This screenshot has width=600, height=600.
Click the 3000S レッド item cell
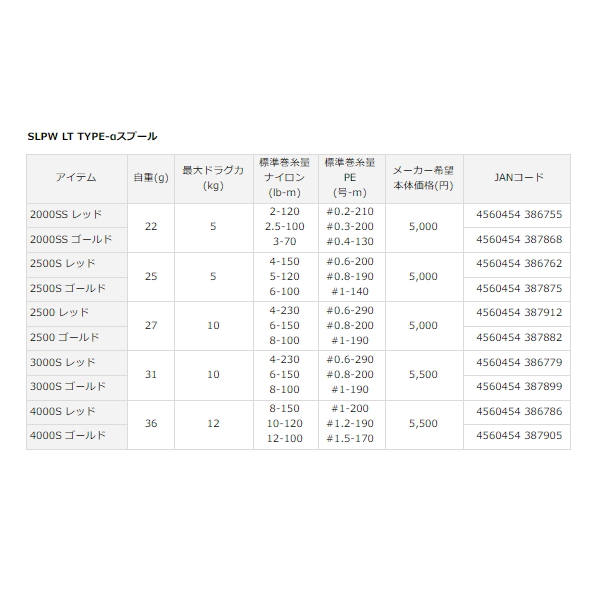click(77, 363)
